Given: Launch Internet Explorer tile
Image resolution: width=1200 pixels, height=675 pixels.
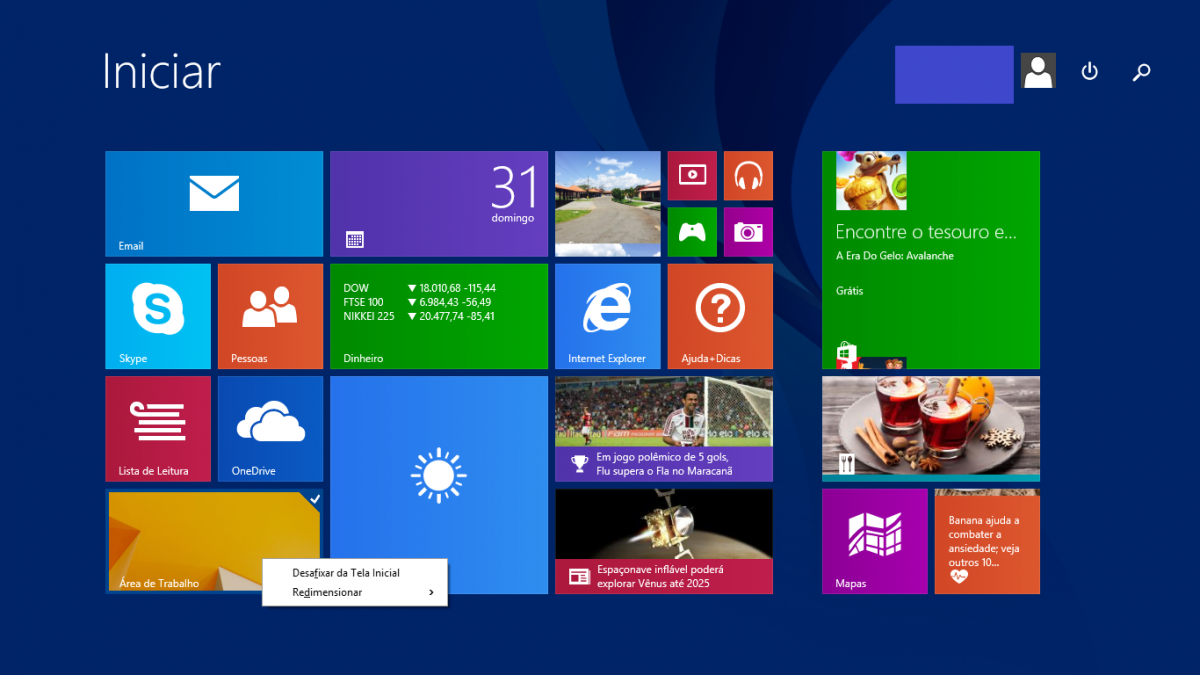Looking at the screenshot, I should (608, 316).
